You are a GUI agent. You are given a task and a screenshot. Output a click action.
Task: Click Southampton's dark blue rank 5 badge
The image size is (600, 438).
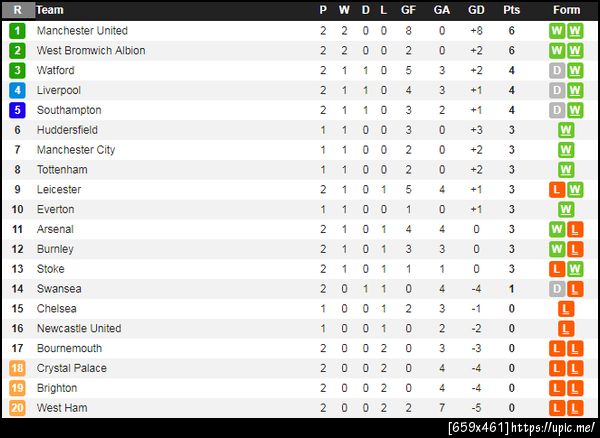point(17,110)
